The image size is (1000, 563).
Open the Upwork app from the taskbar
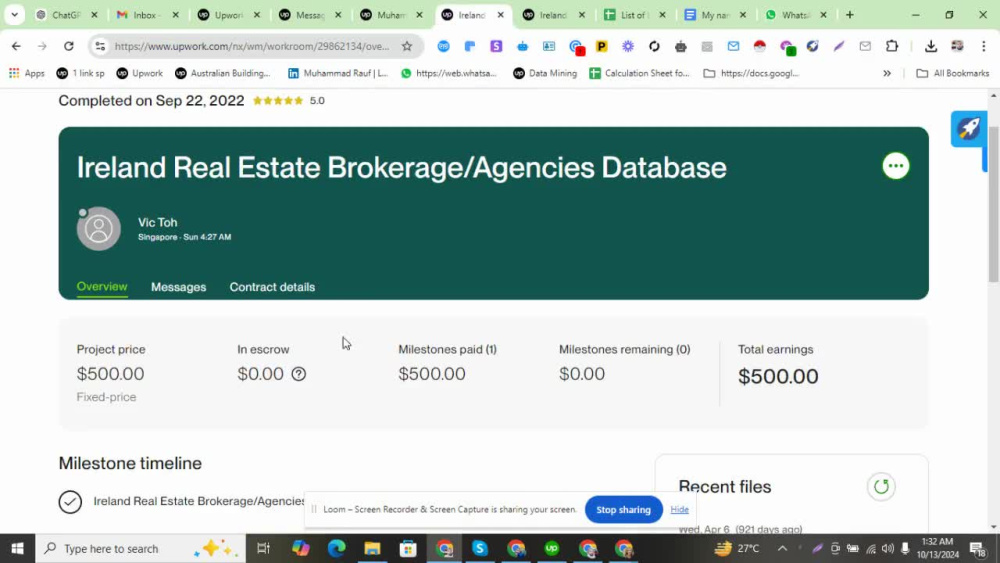point(552,548)
